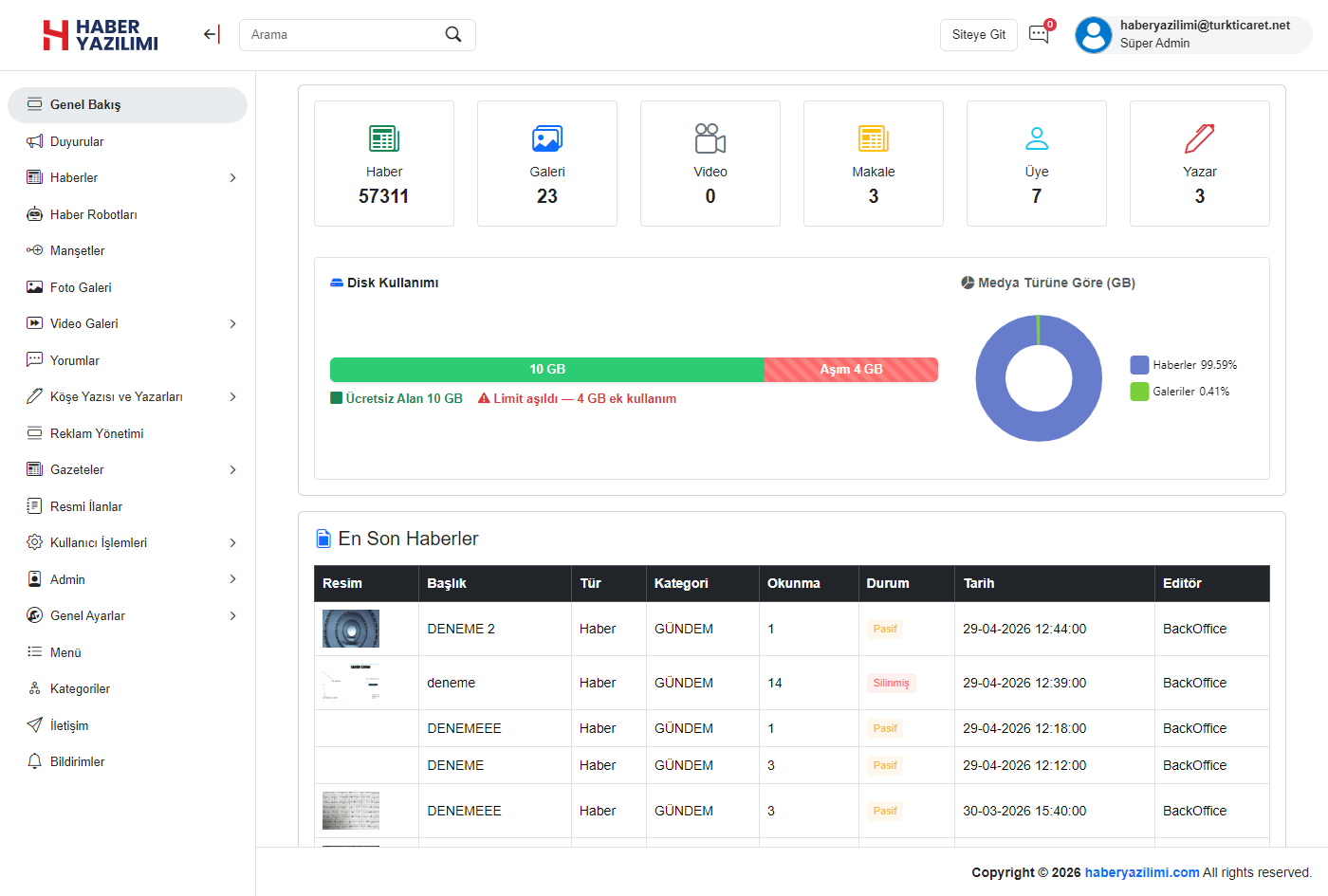This screenshot has height=896, width=1328.
Task: Click the Silinmiş status badge
Action: click(892, 683)
